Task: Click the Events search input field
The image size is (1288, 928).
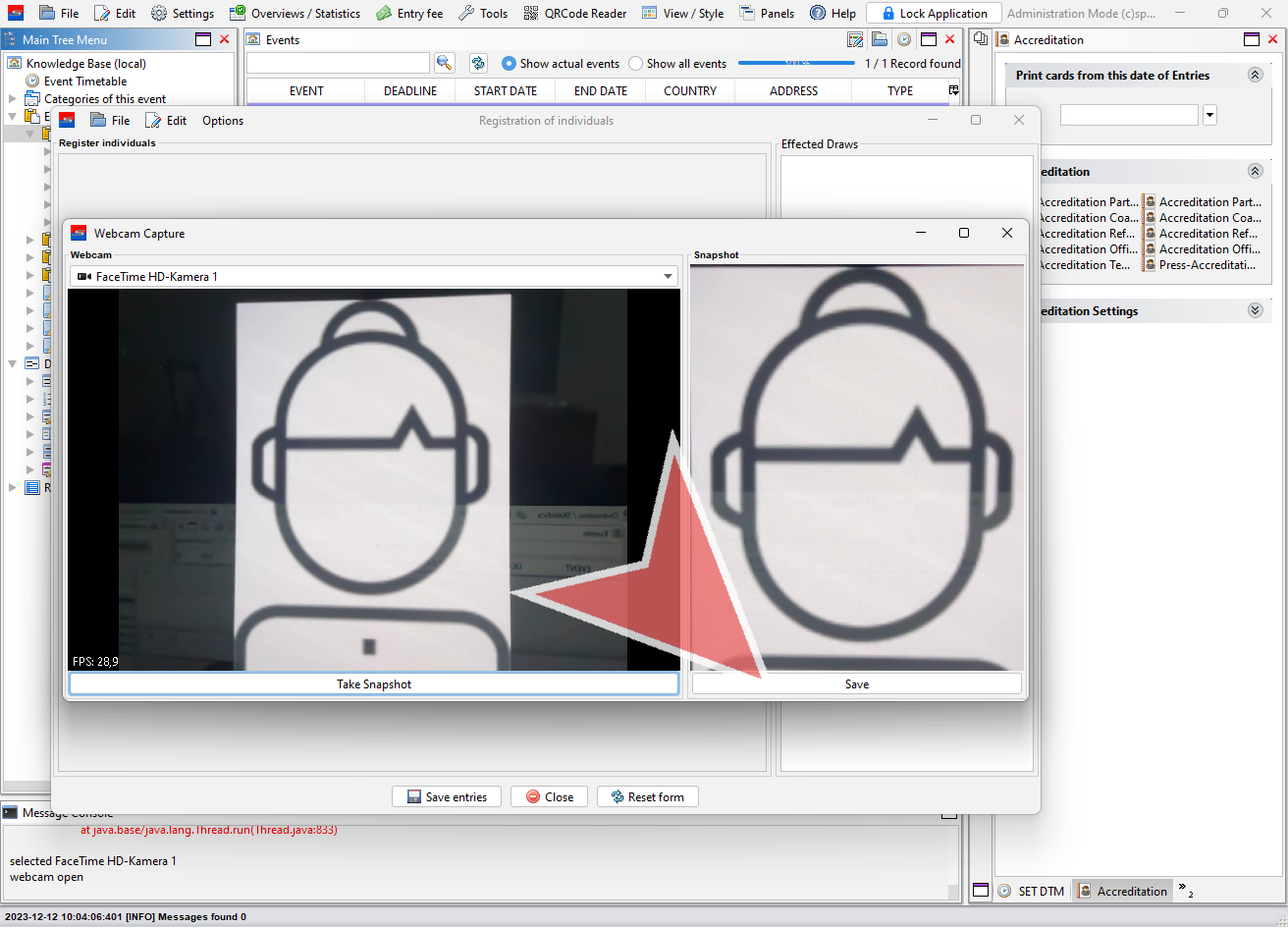Action: point(338,63)
